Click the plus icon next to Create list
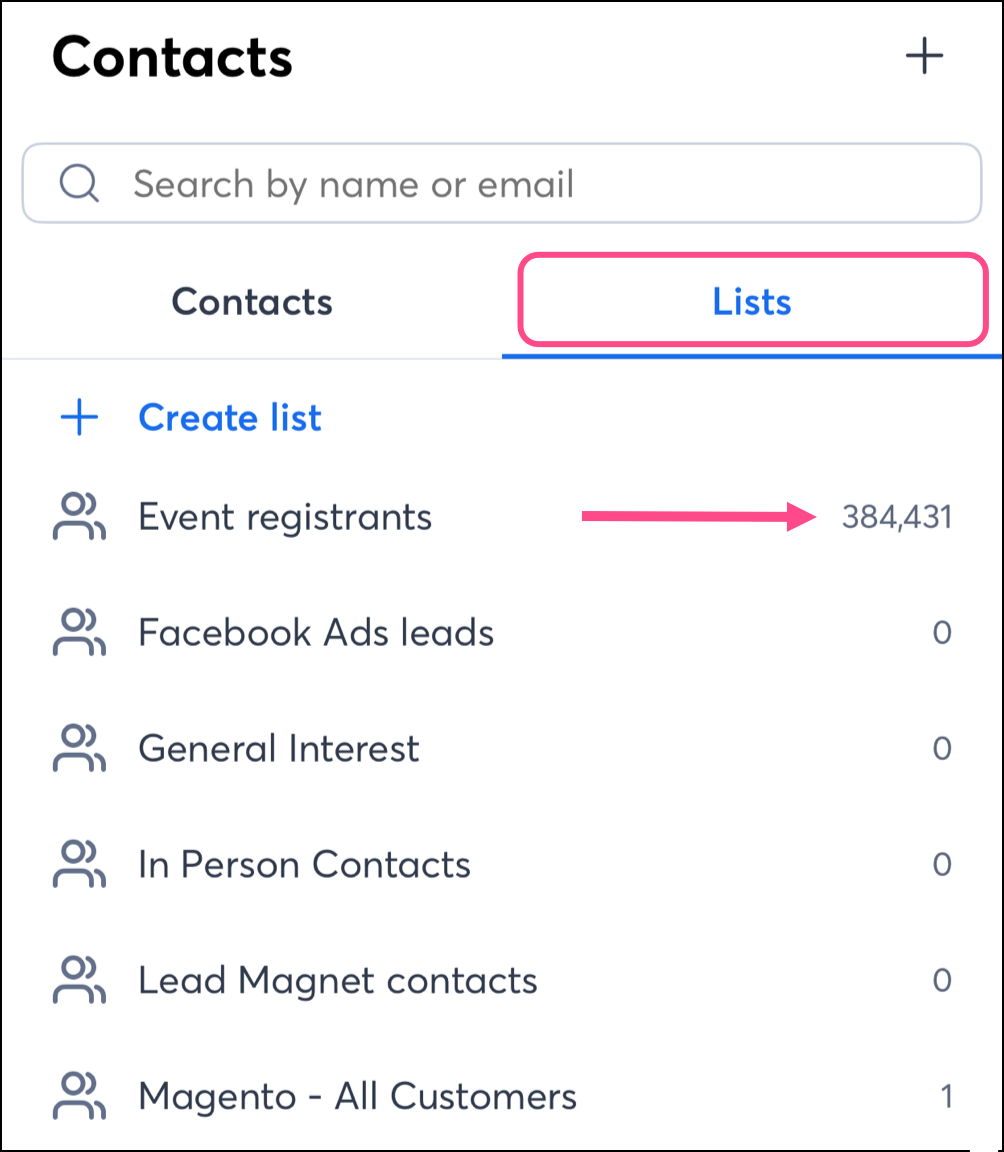Screen dimensions: 1004x1152 click(x=80, y=418)
